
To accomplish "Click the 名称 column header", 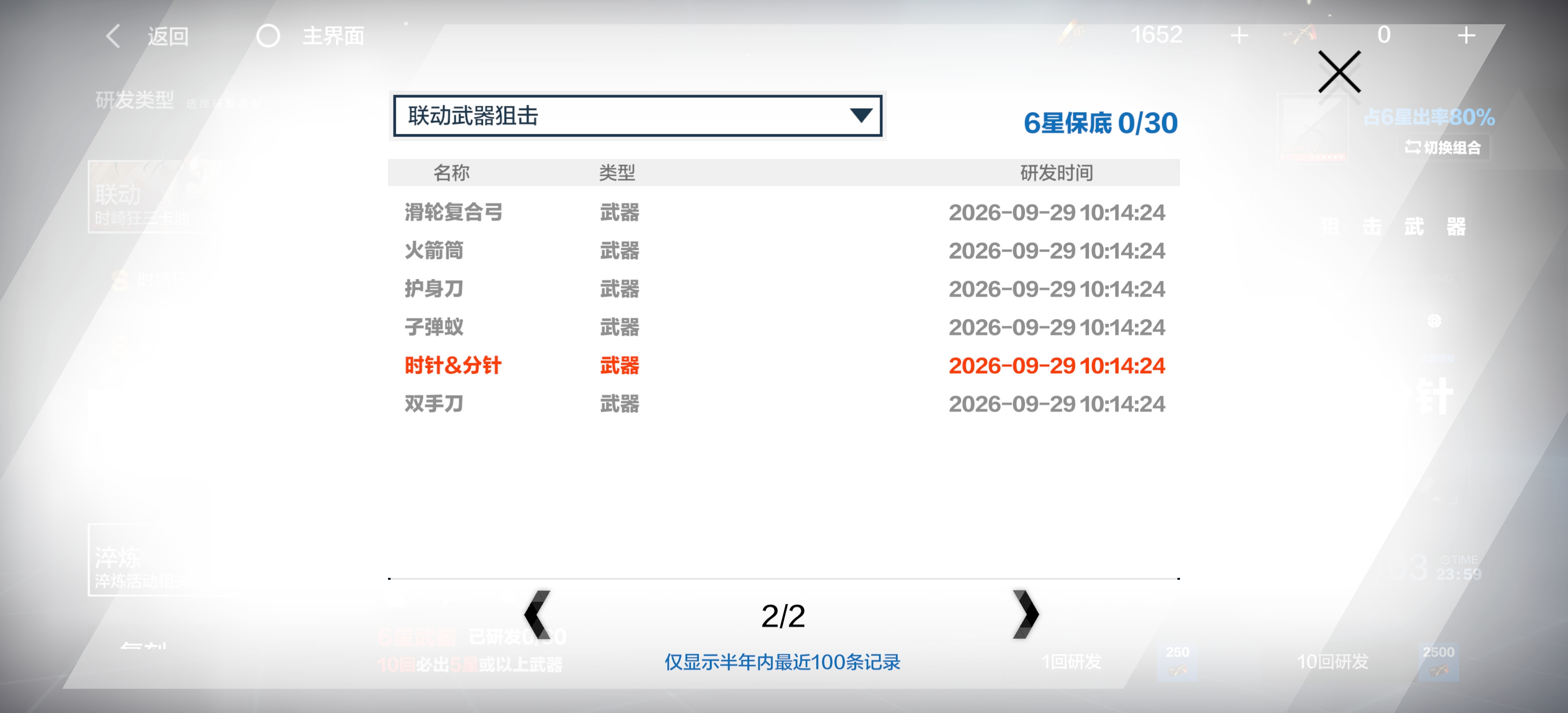I will click(x=451, y=173).
